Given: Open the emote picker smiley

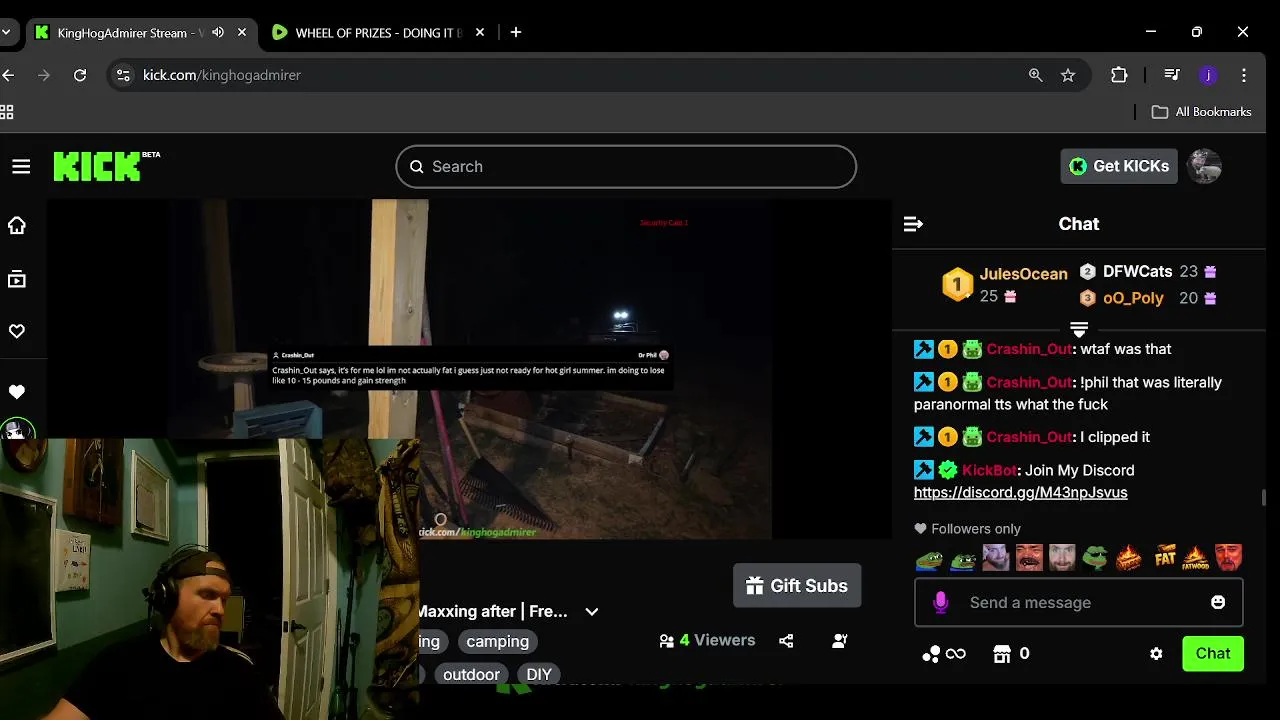Looking at the screenshot, I should pyautogui.click(x=1218, y=602).
